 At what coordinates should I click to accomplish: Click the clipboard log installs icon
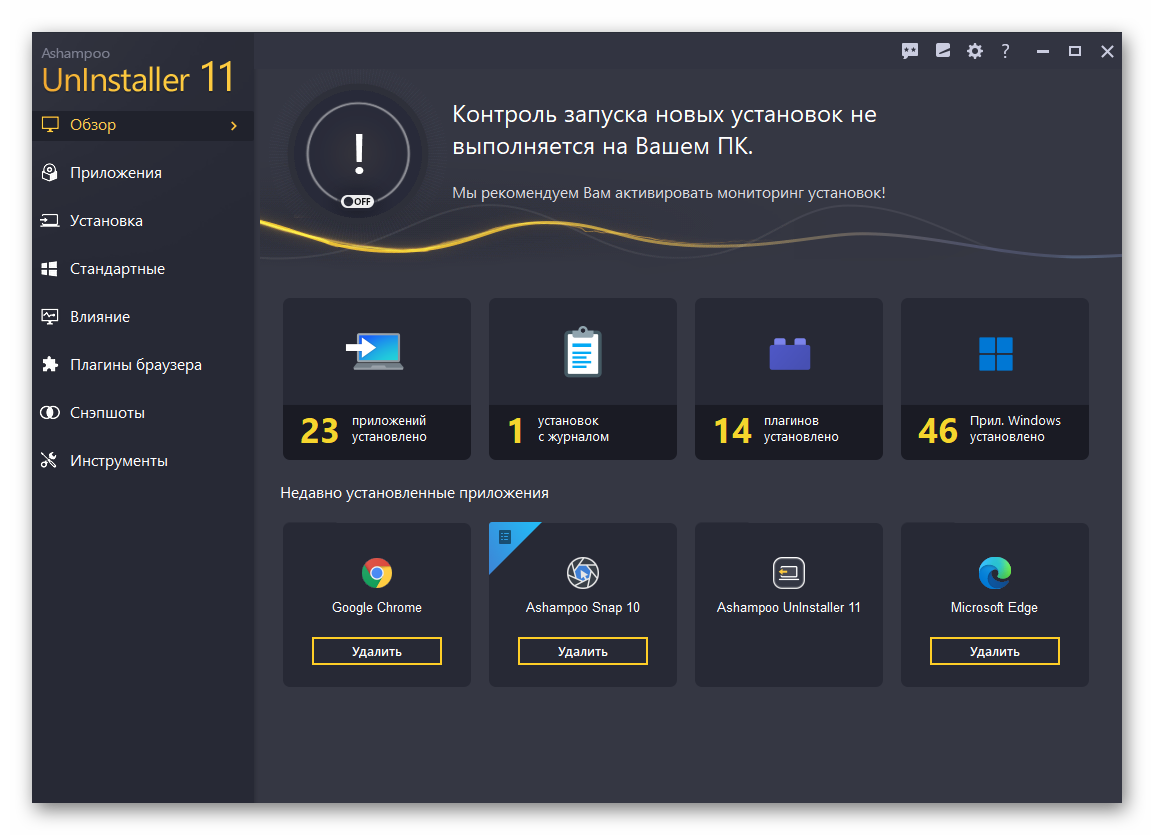click(x=582, y=352)
